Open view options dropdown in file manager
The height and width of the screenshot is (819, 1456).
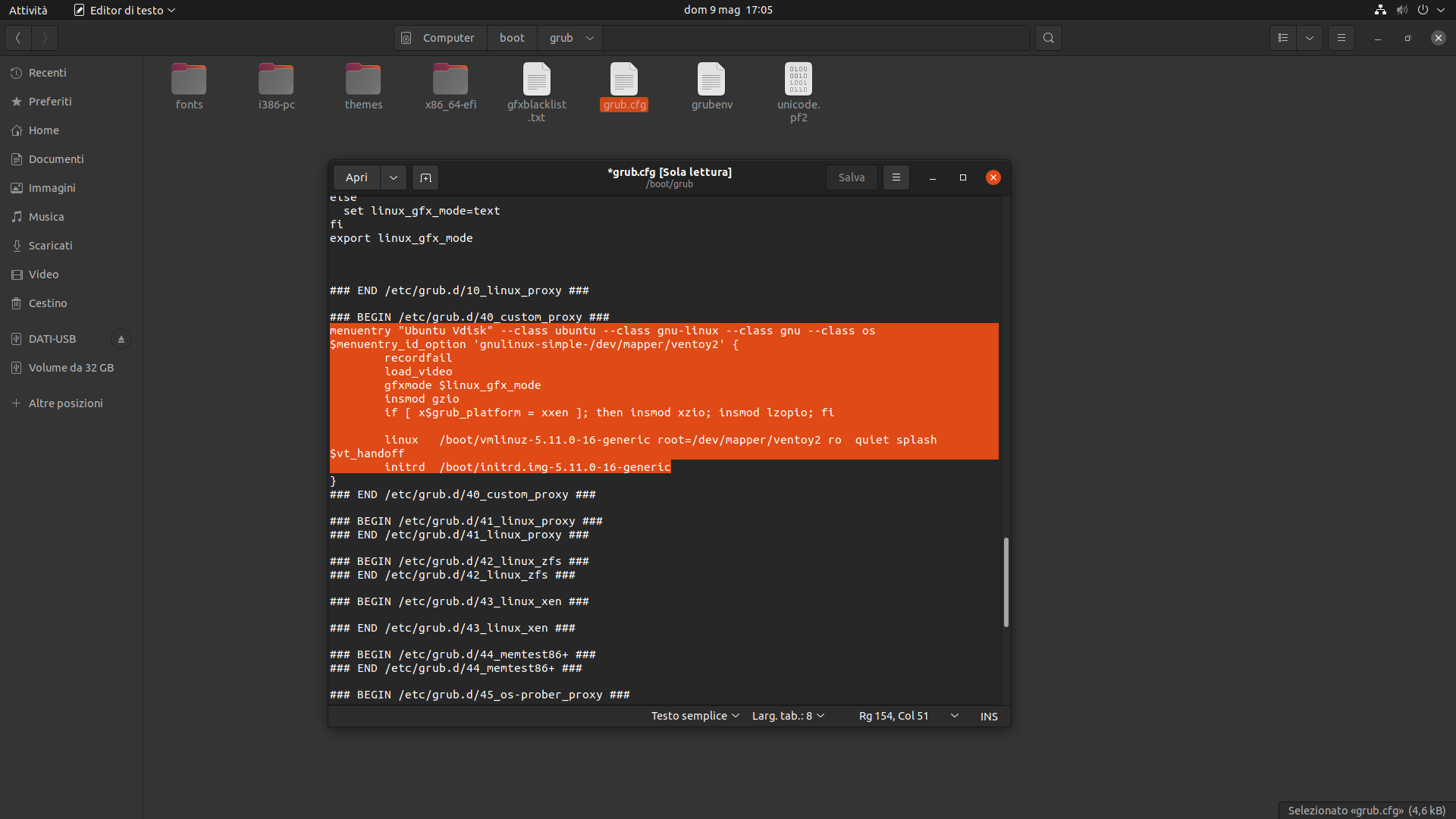[x=1310, y=38]
